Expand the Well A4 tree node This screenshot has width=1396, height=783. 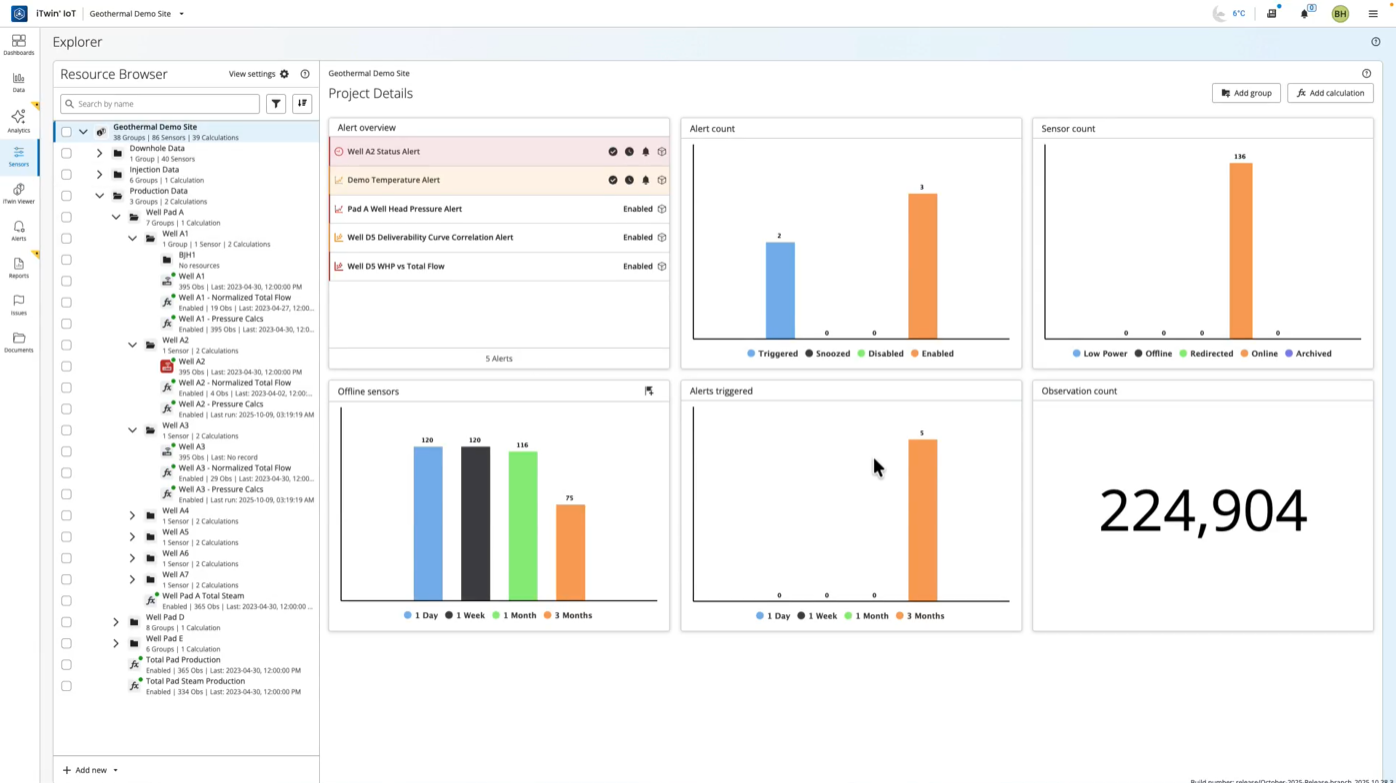(132, 516)
